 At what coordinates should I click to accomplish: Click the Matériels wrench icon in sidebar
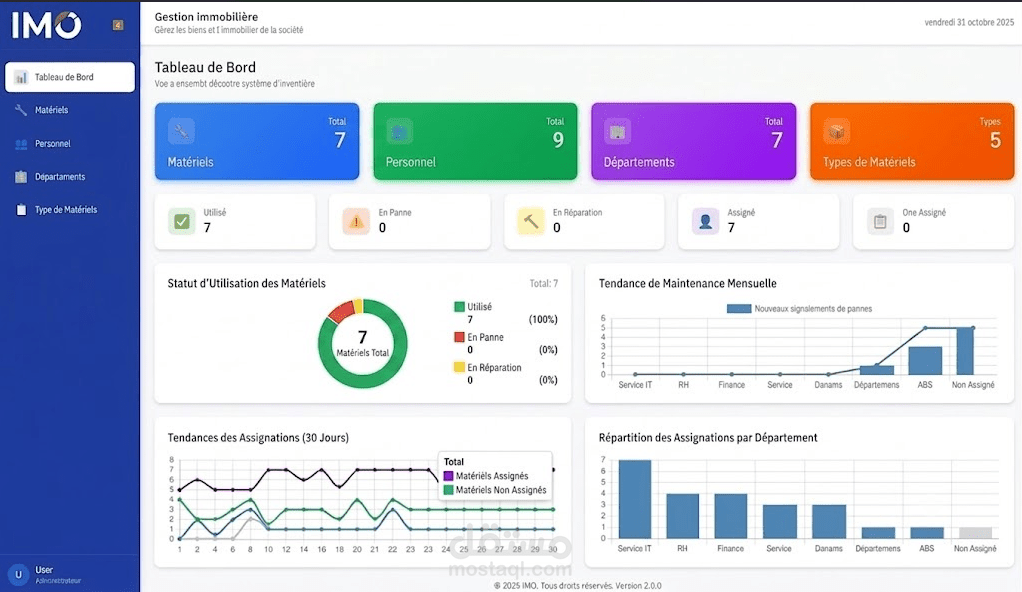point(21,110)
